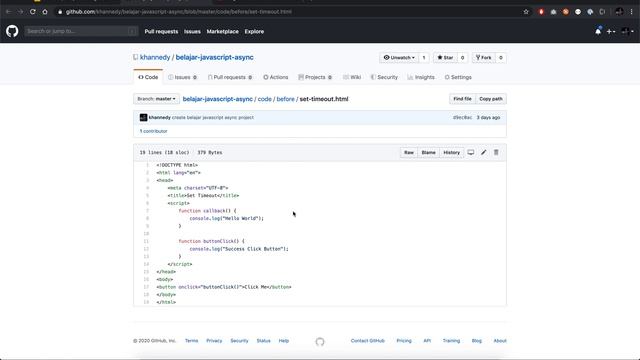This screenshot has width=640, height=360.
Task: Open the Branch: master dropdown
Action: click(x=156, y=99)
